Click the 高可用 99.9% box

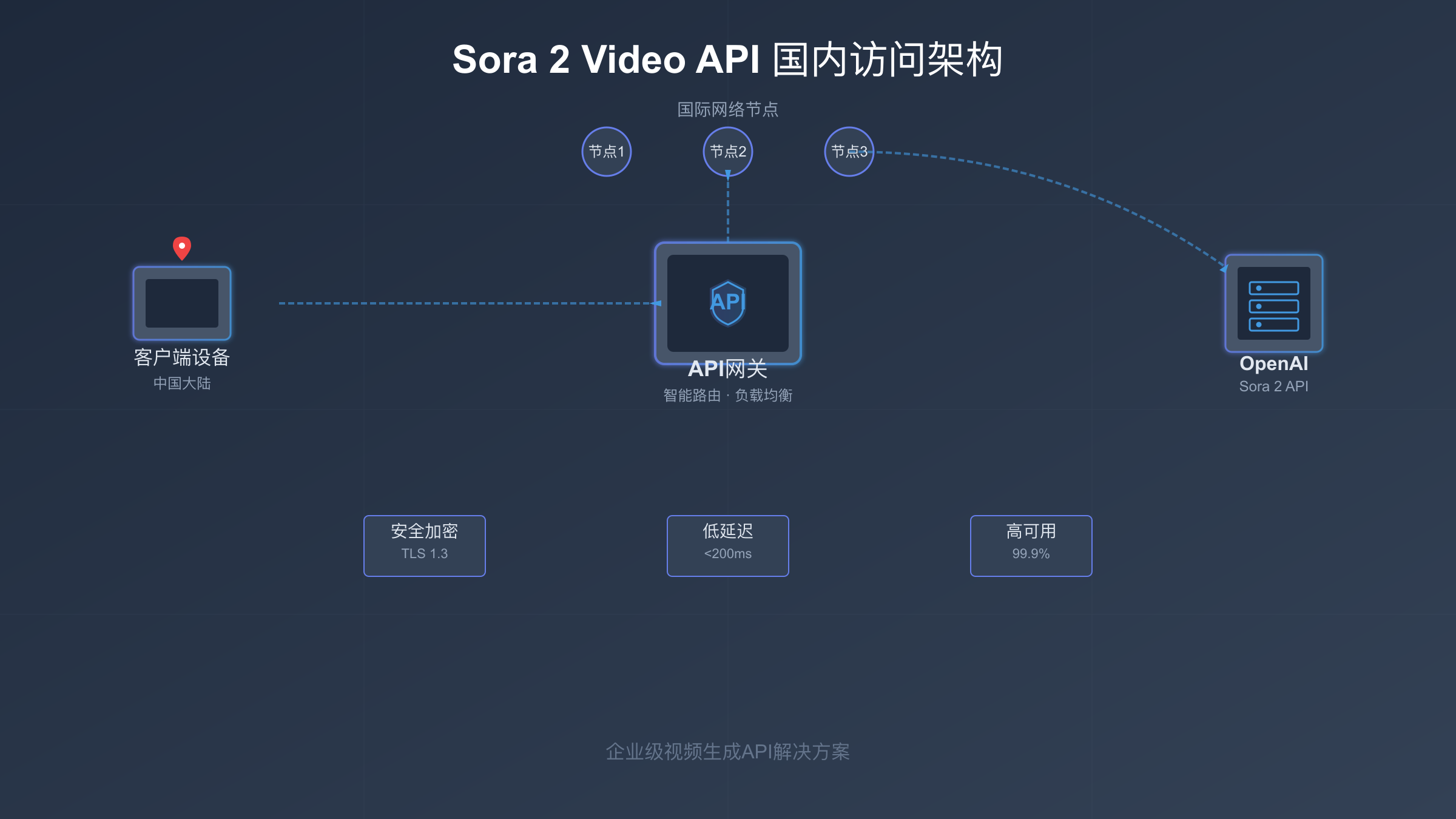coord(1031,545)
